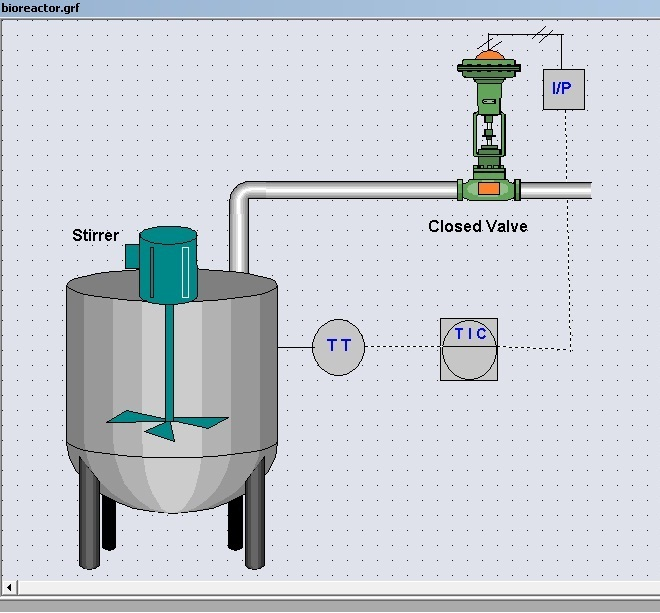Image resolution: width=660 pixels, height=613 pixels.
Task: Click the horizontal scrollbar left arrow
Action: coord(9,586)
